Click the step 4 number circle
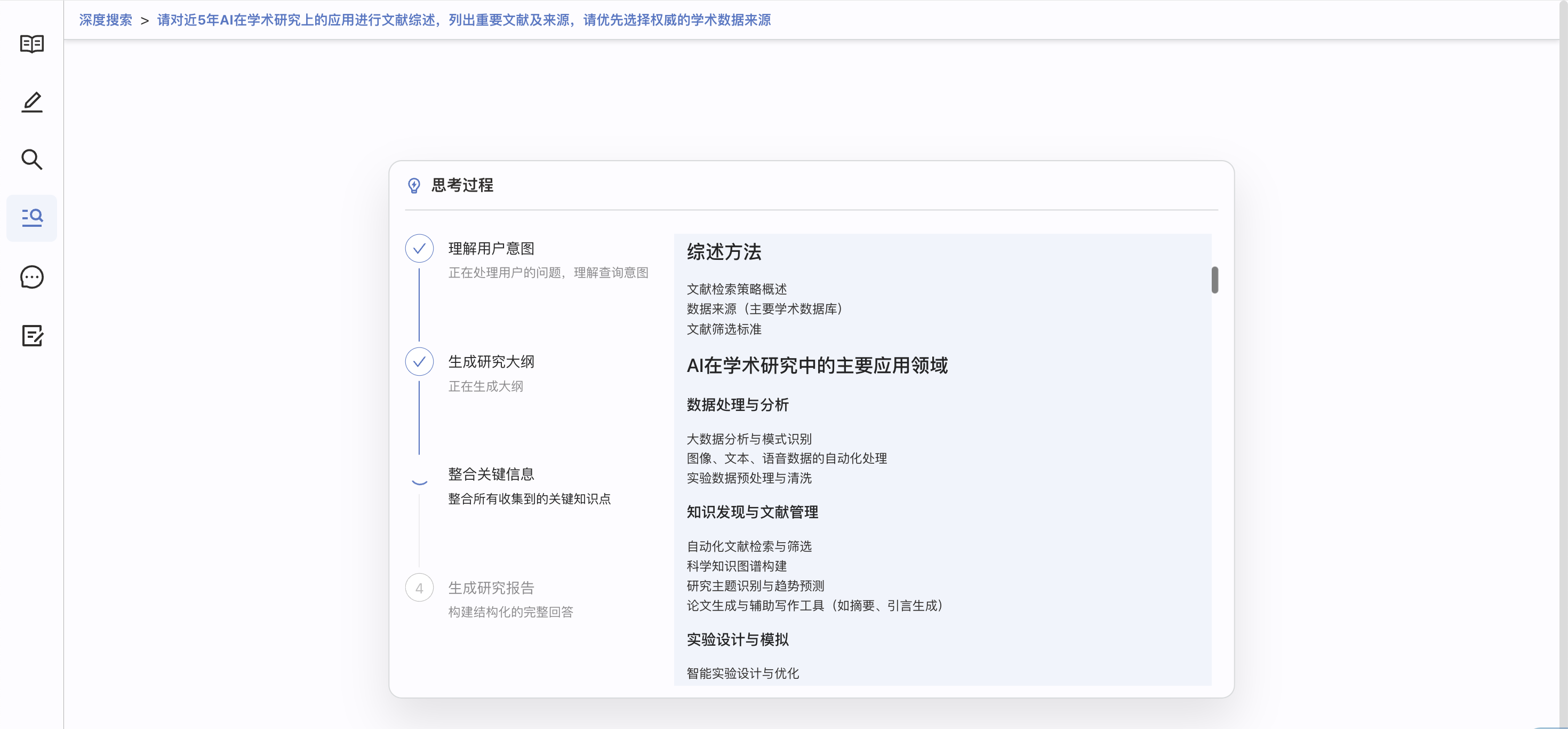Screen dimensions: 1568x729 (x=419, y=588)
